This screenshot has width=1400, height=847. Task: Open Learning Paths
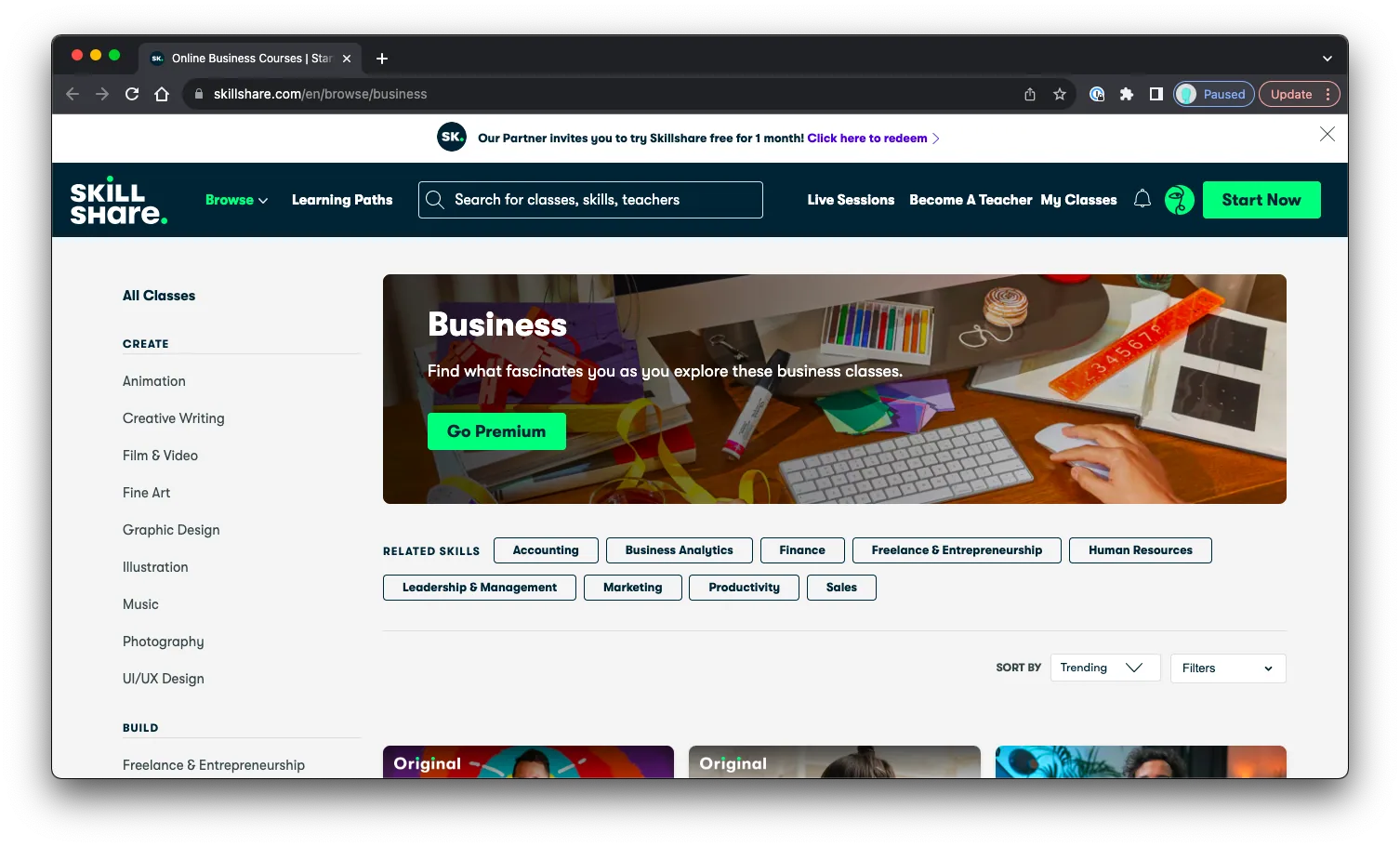click(x=342, y=200)
